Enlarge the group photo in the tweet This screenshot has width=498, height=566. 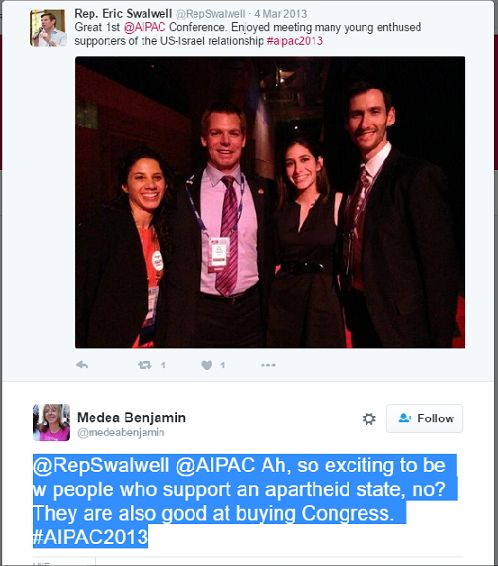click(x=270, y=202)
